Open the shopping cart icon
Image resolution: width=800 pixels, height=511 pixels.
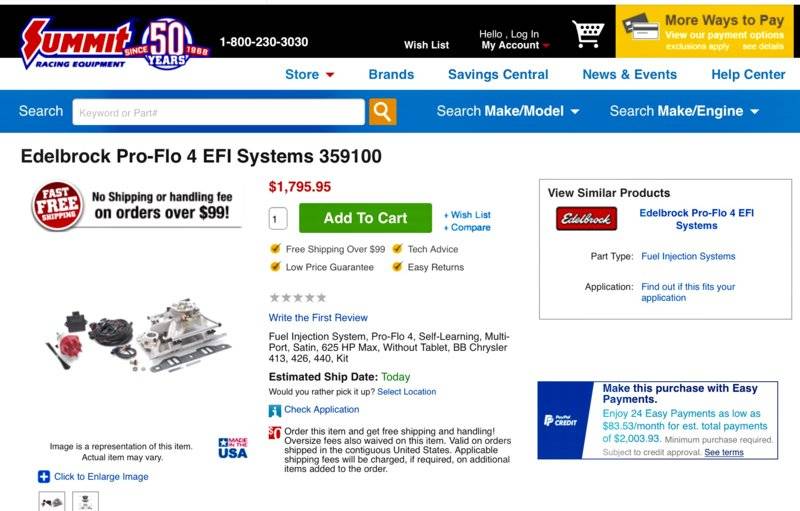coord(588,34)
